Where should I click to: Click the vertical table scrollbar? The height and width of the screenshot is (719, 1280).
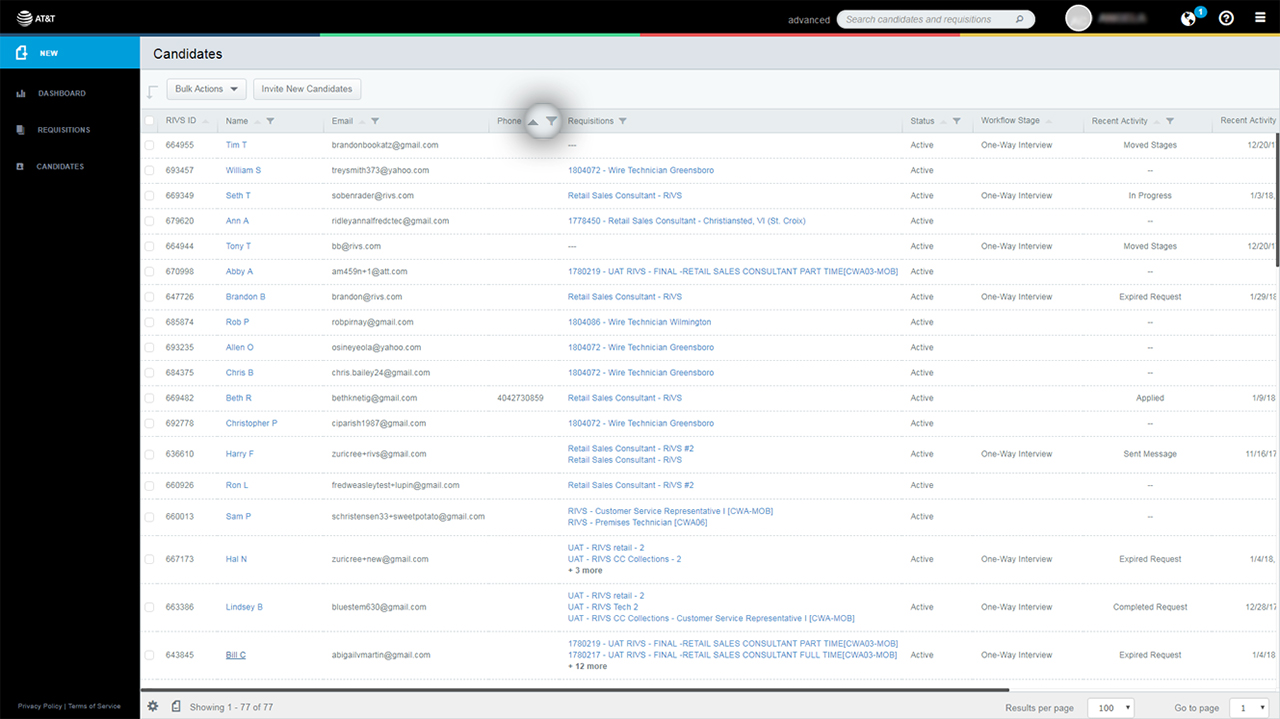[x=1277, y=198]
